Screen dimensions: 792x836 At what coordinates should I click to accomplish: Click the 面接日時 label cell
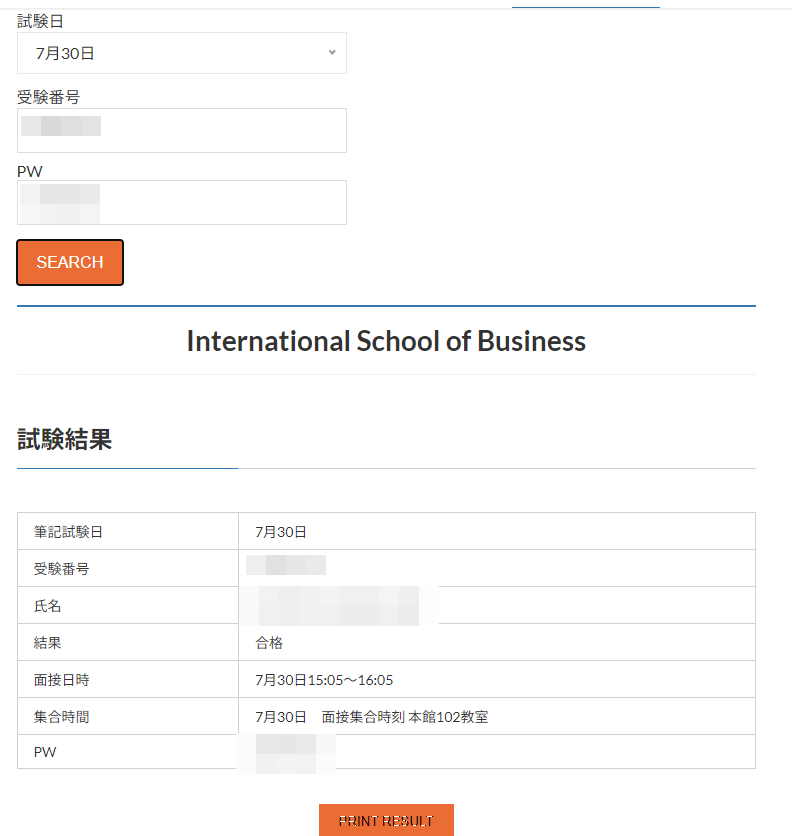tap(61, 680)
